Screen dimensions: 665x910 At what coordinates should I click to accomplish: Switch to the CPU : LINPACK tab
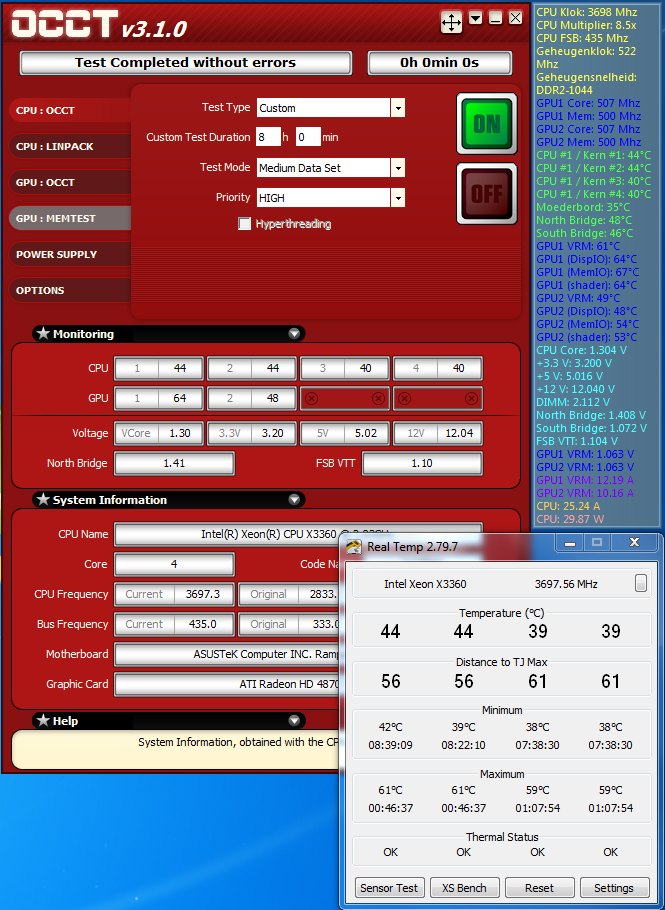[x=70, y=146]
